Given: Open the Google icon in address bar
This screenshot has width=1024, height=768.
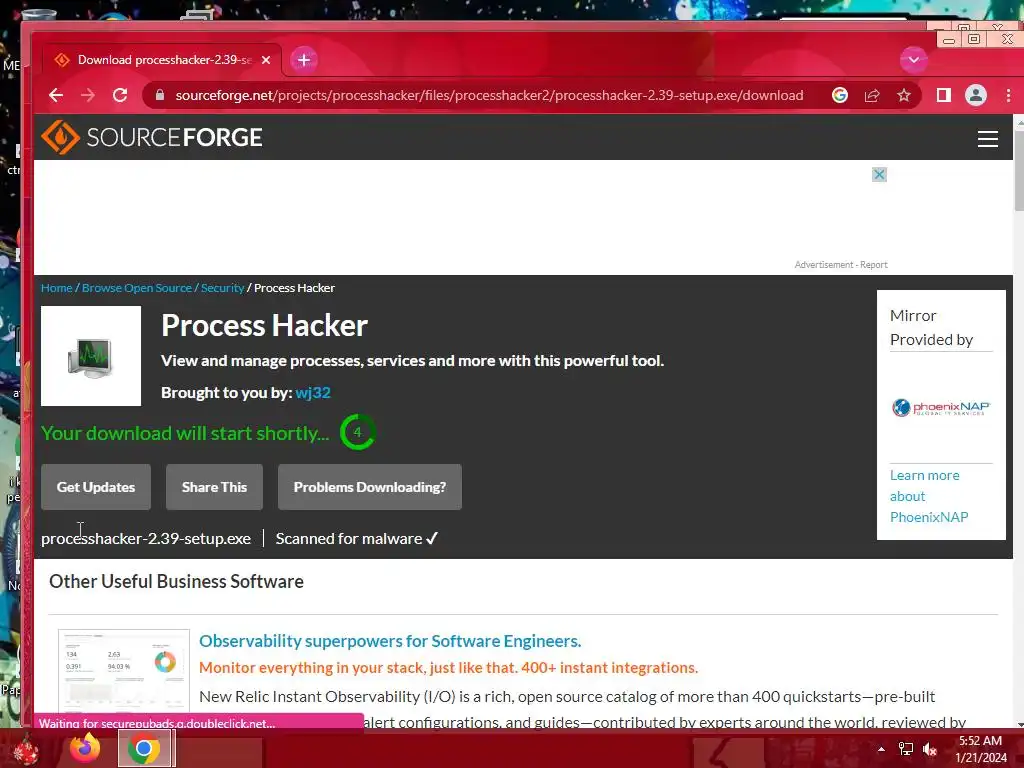Looking at the screenshot, I should [840, 95].
